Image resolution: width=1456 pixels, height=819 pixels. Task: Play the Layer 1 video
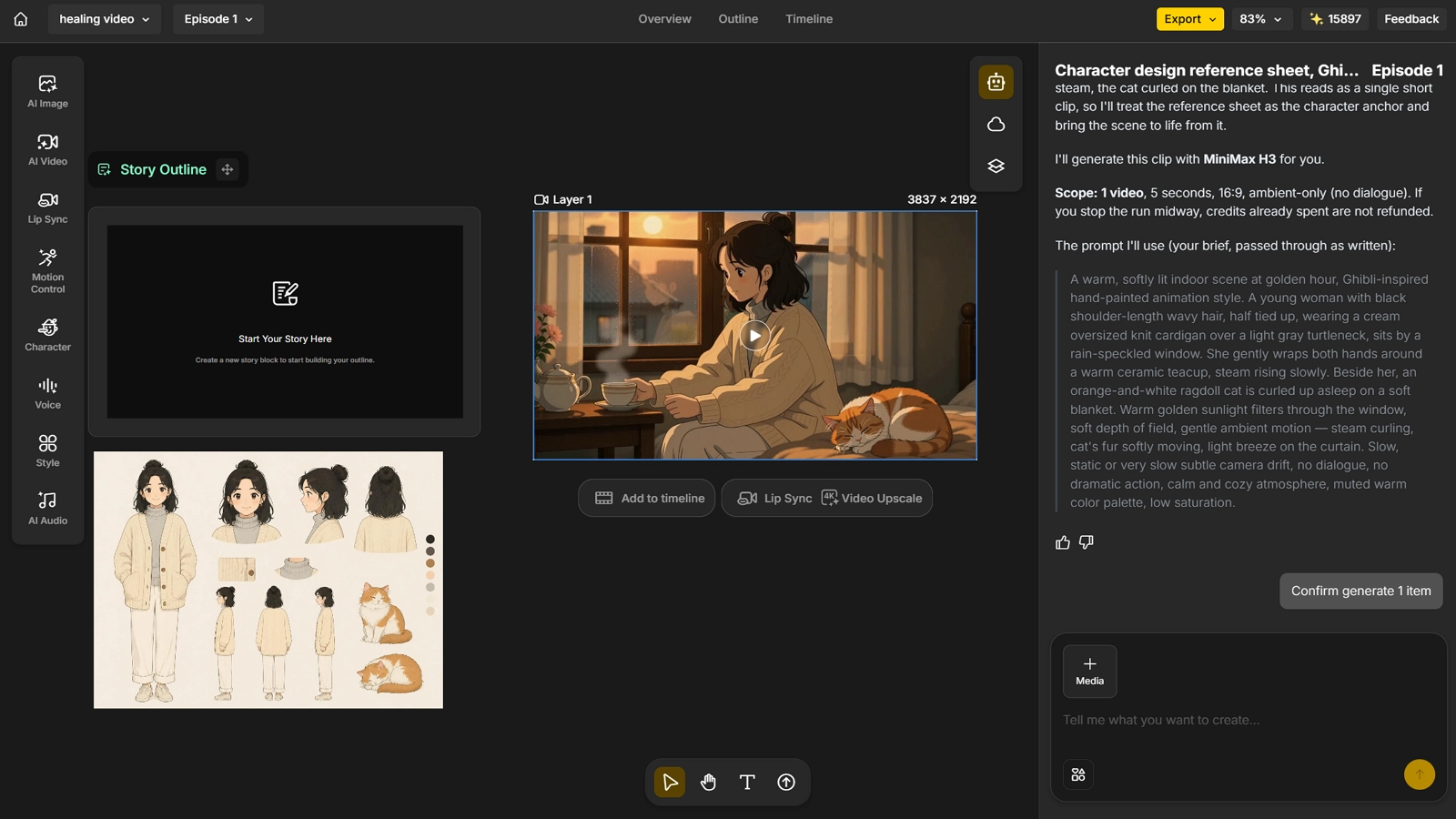(x=754, y=336)
